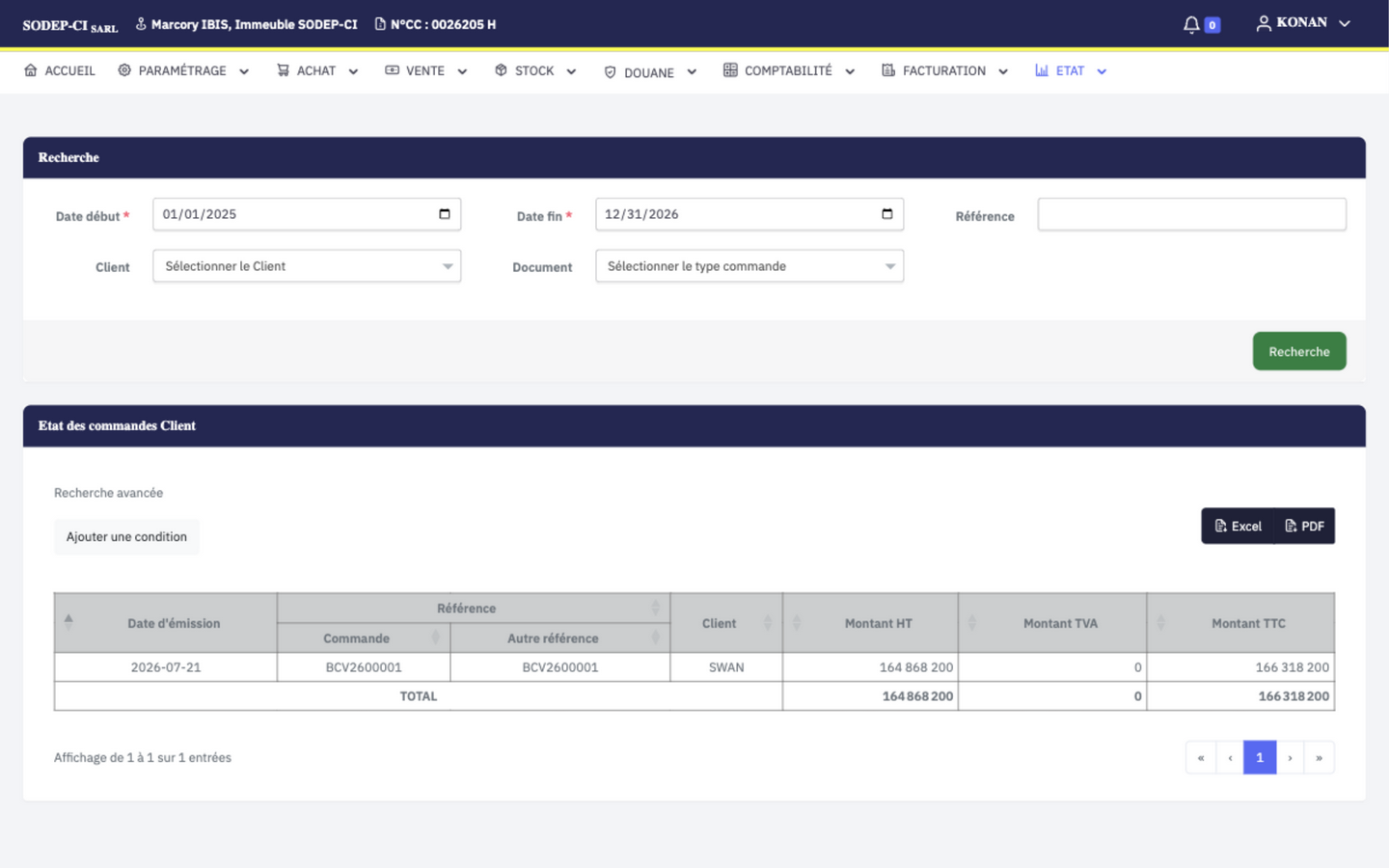1389x868 pixels.
Task: Jump to the first page double arrow
Action: pyautogui.click(x=1201, y=757)
